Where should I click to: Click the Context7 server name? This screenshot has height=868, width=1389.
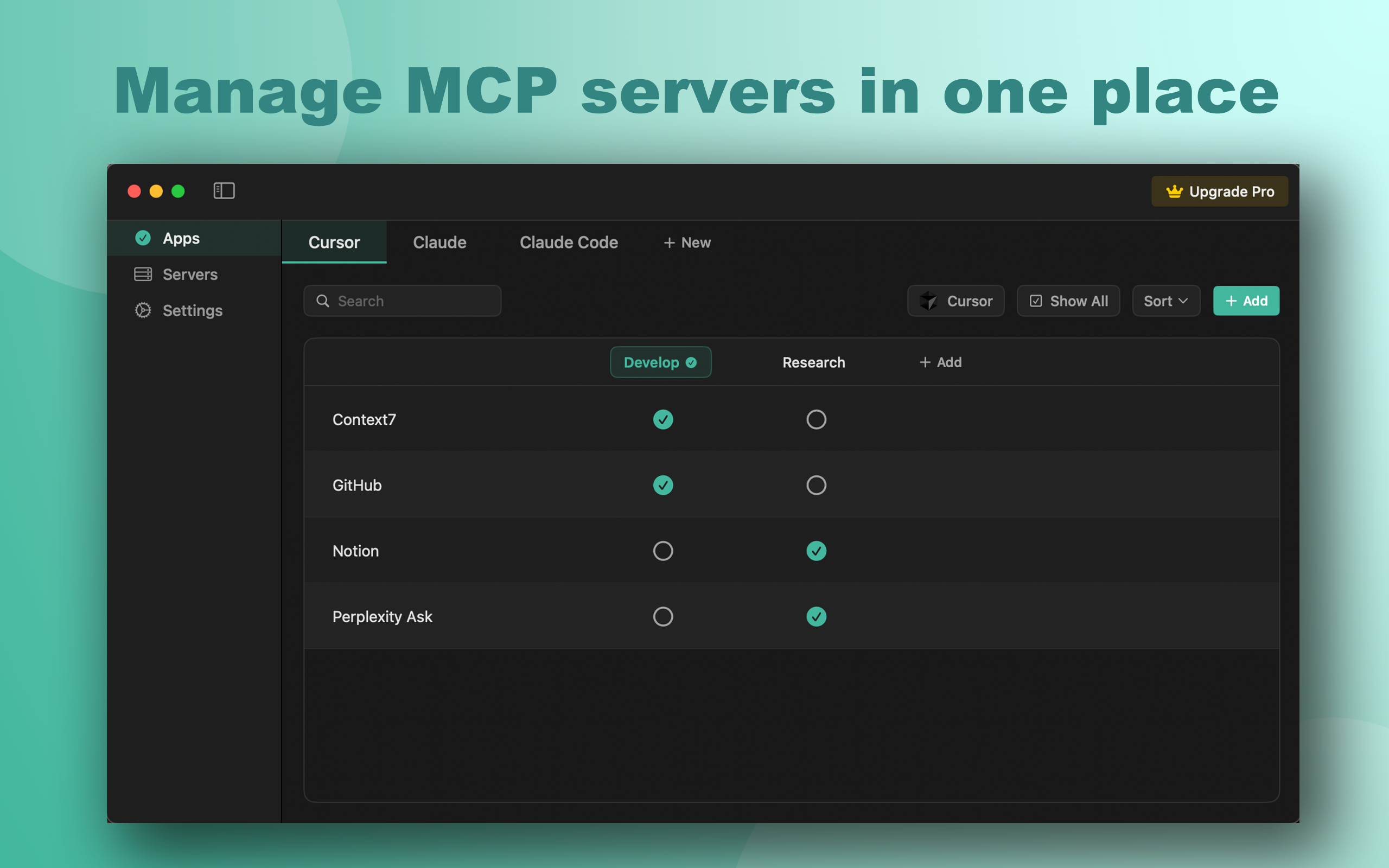tap(364, 420)
